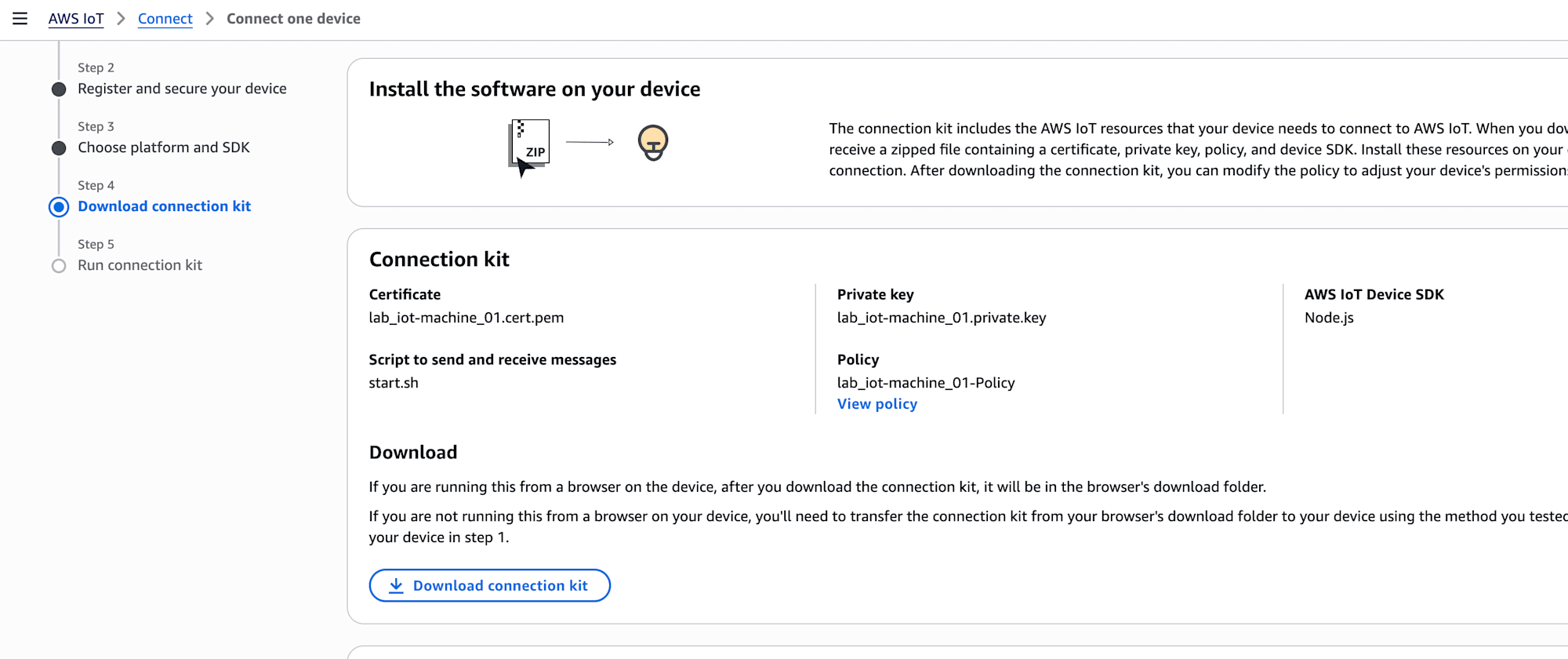Select Download connection kit step
Viewport: 1568px width, 659px height.
[164, 206]
